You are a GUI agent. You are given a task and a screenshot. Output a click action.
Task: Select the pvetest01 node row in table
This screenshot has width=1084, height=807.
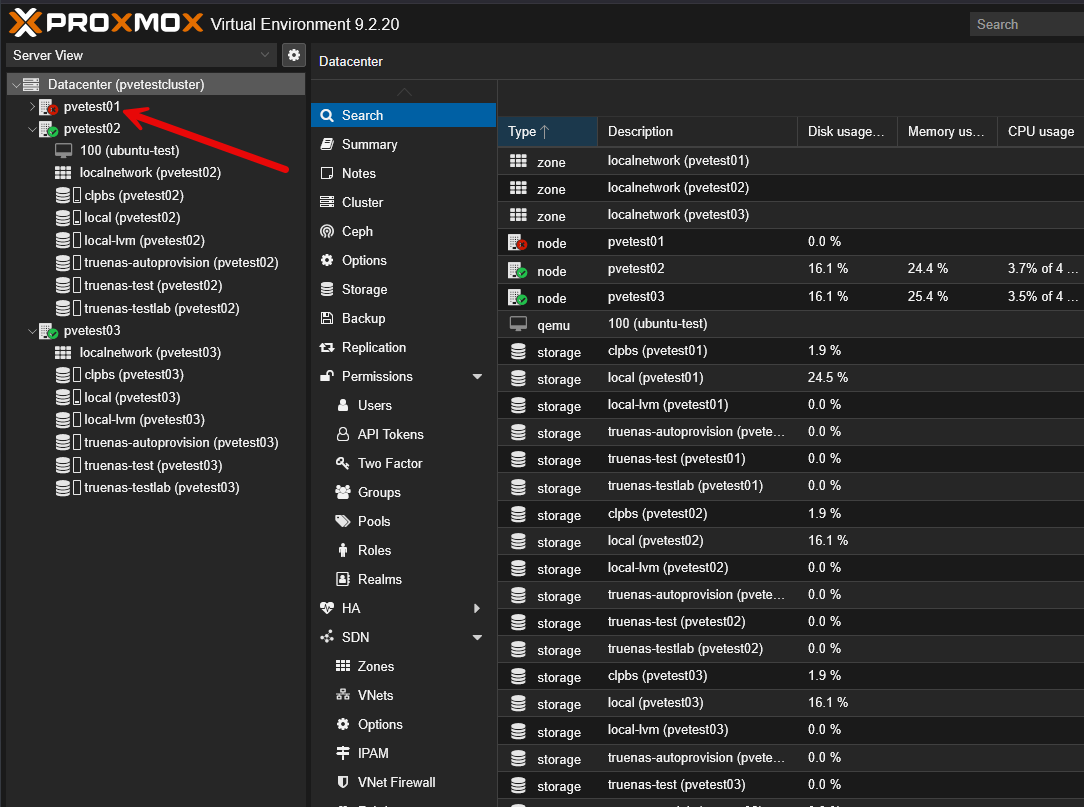click(791, 242)
